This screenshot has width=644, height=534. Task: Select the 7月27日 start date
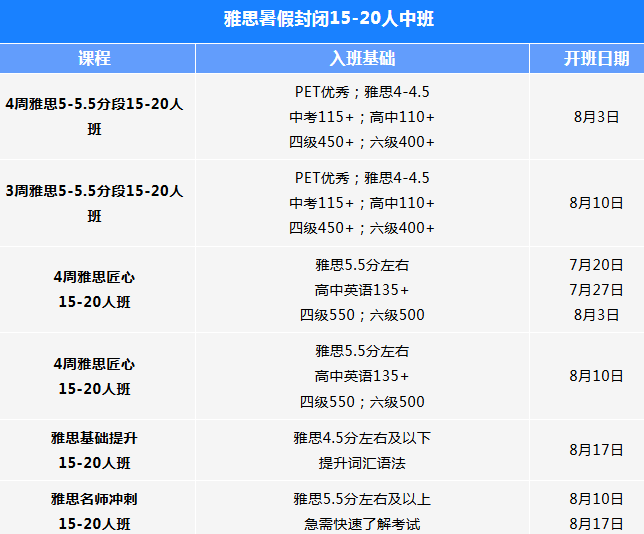[x=596, y=290]
